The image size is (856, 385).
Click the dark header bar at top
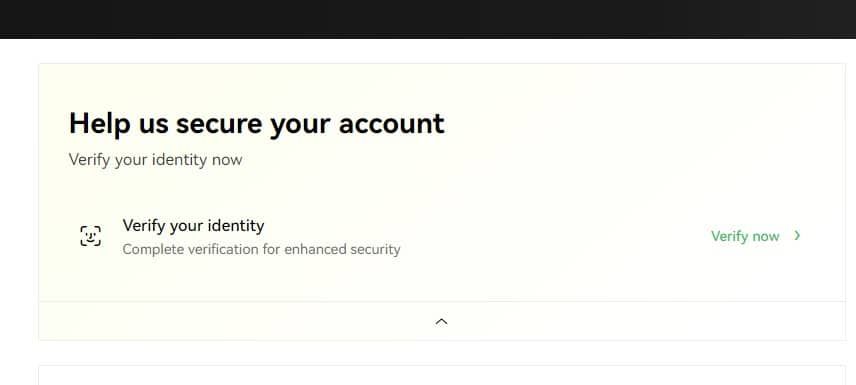tap(428, 19)
